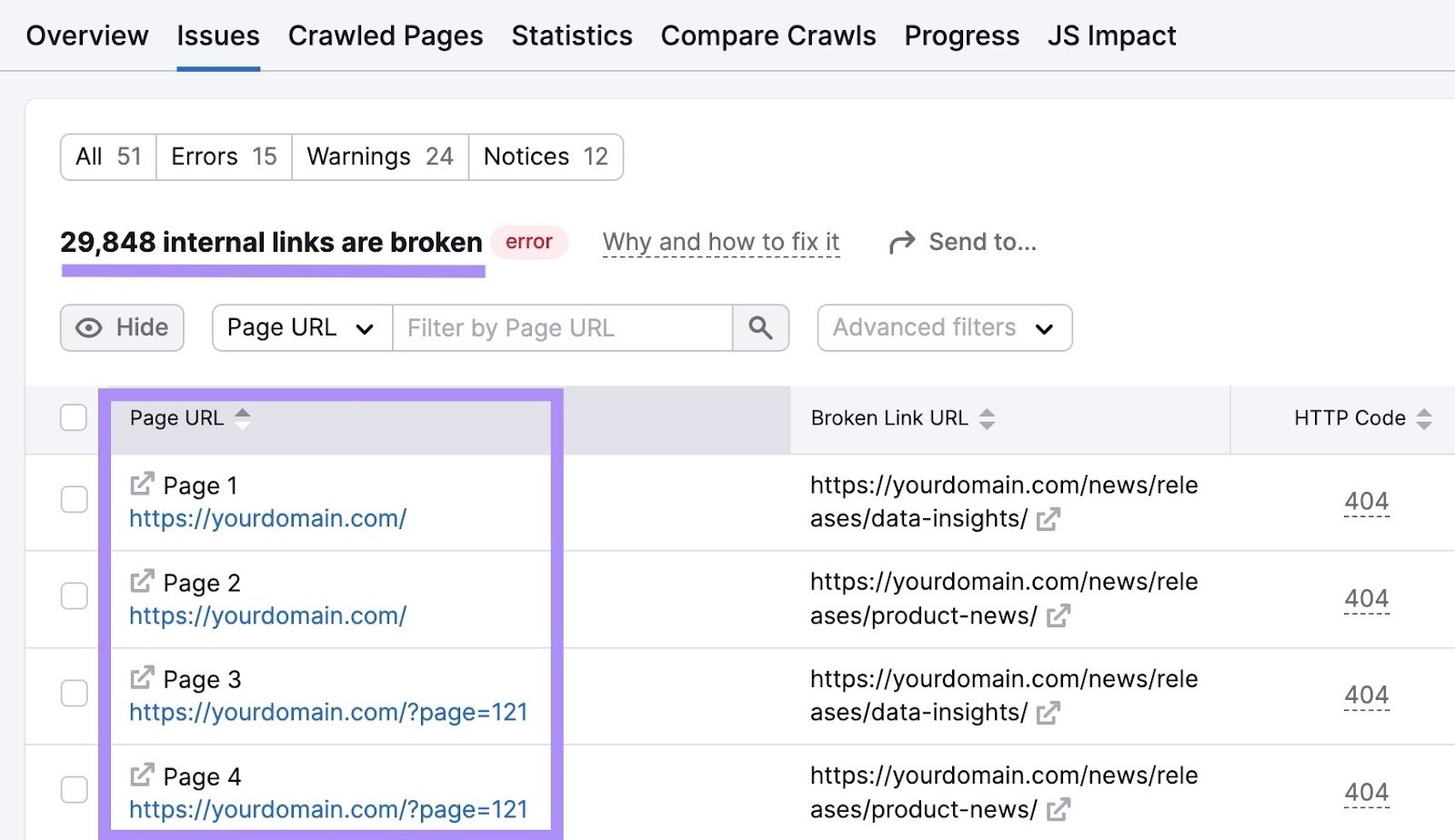Image resolution: width=1455 pixels, height=840 pixels.
Task: Click the Filter by Page URL field
Action: click(561, 327)
